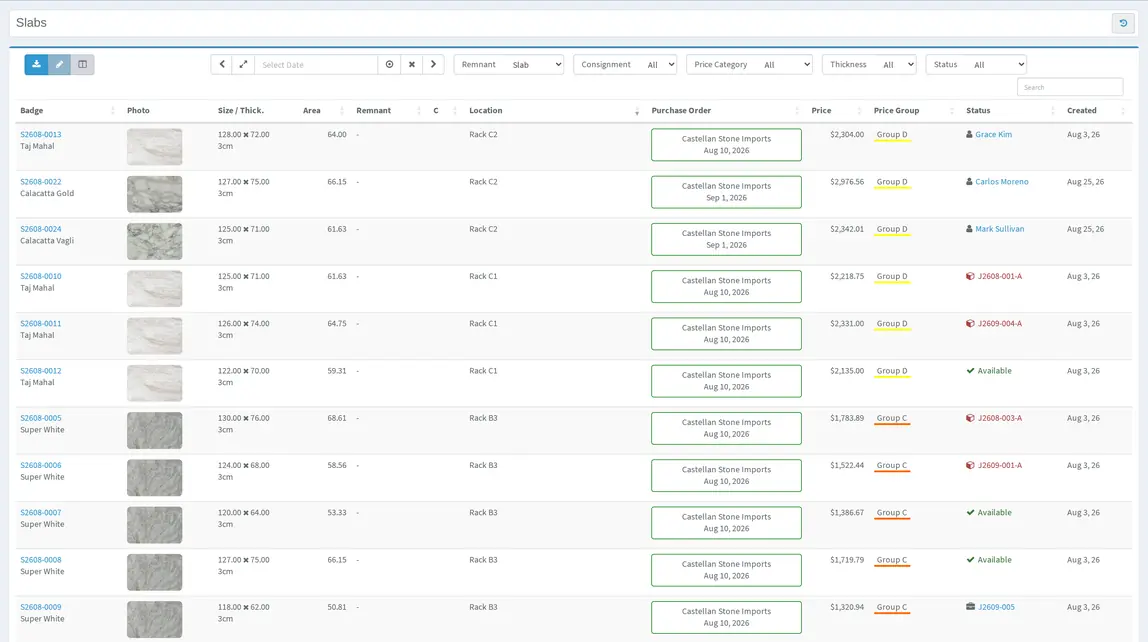
Task: Click price $1,386.67 cell
Action: (x=846, y=512)
